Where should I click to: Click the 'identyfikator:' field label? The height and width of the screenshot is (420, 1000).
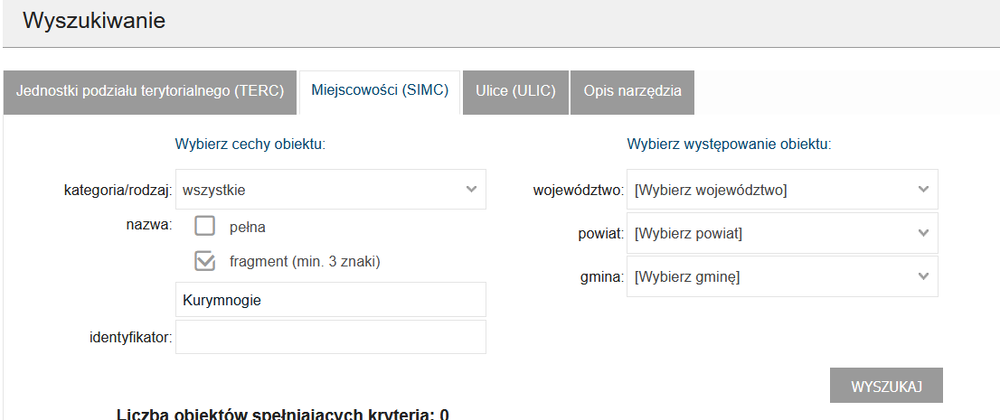click(x=131, y=338)
